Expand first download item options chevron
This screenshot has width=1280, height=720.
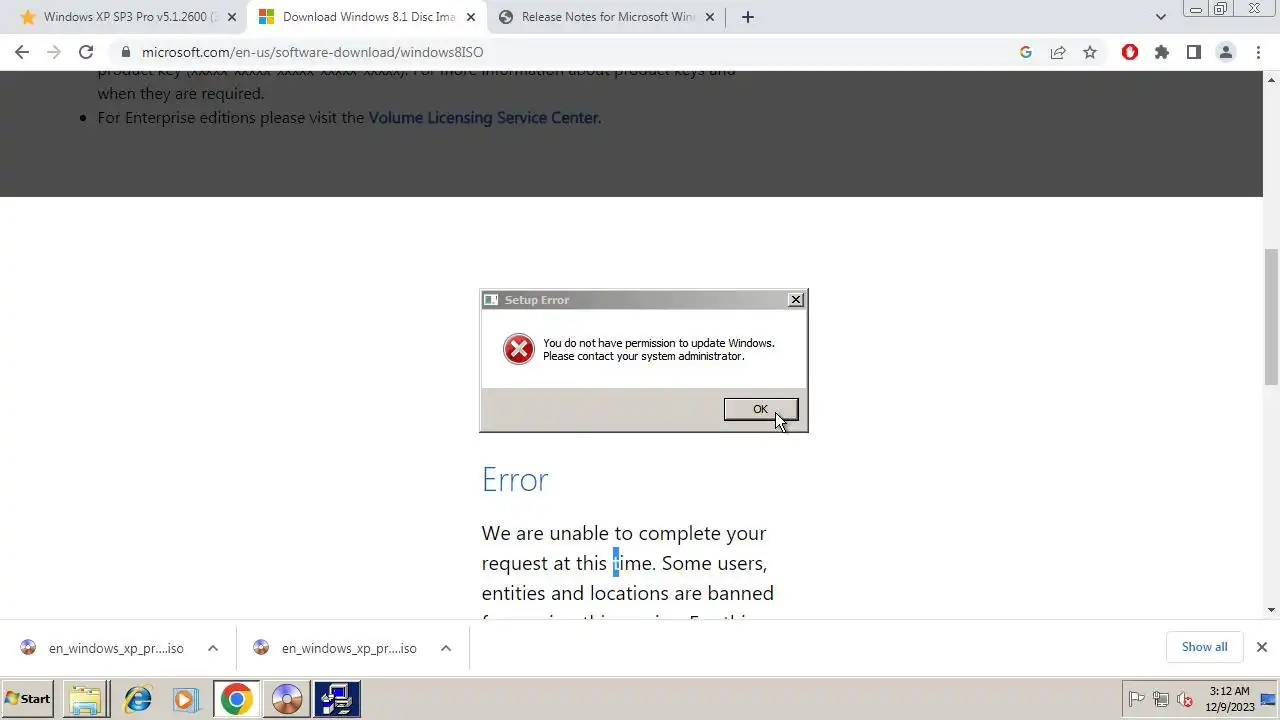click(x=213, y=648)
